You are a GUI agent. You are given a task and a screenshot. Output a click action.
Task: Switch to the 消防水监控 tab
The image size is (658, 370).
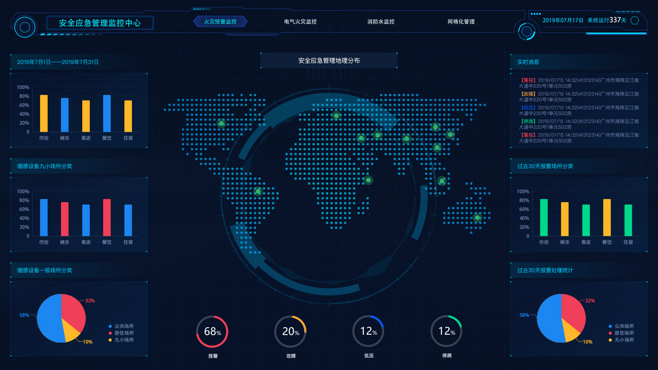click(x=381, y=21)
